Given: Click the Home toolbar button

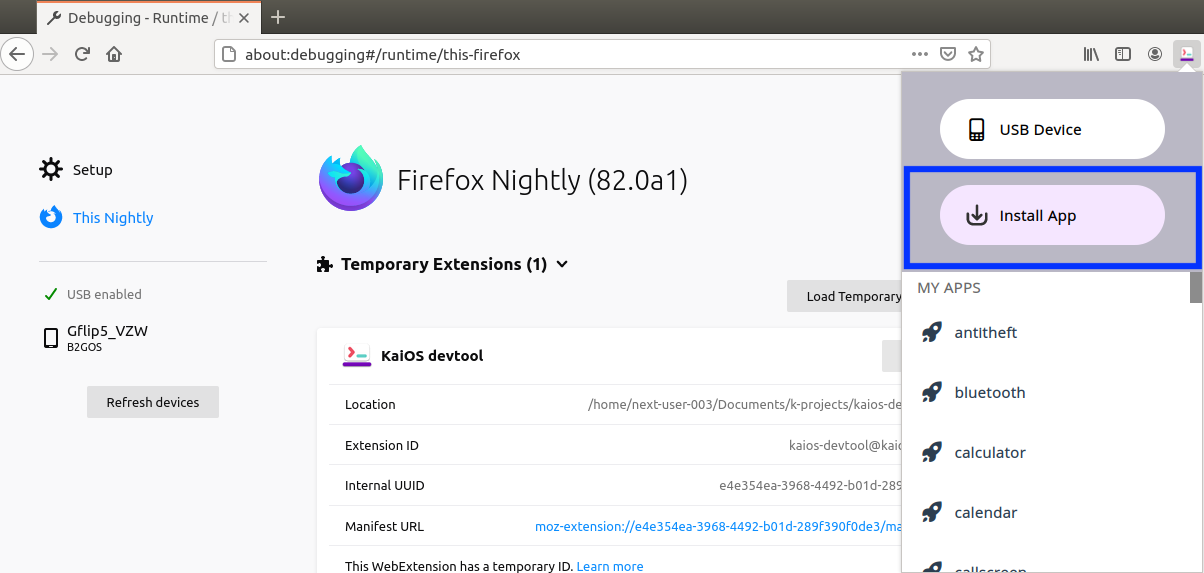Looking at the screenshot, I should (114, 54).
